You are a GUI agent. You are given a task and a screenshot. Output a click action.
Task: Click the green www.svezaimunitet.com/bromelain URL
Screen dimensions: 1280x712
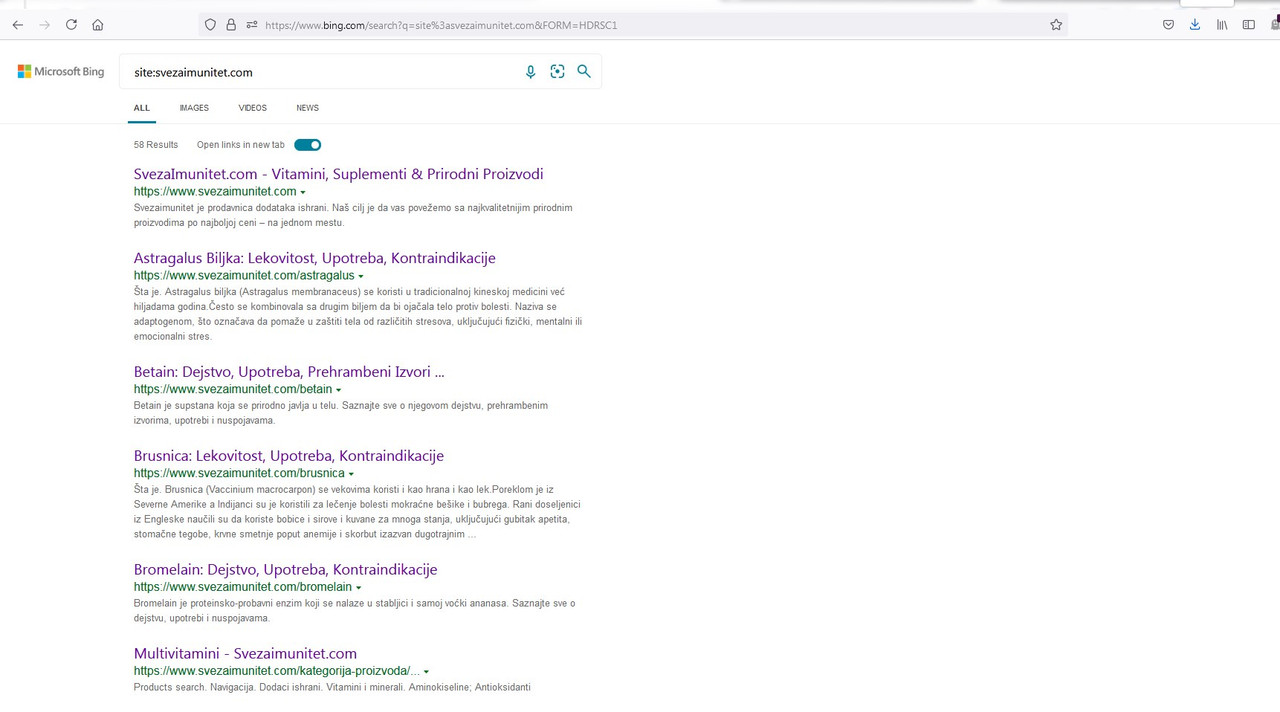243,588
